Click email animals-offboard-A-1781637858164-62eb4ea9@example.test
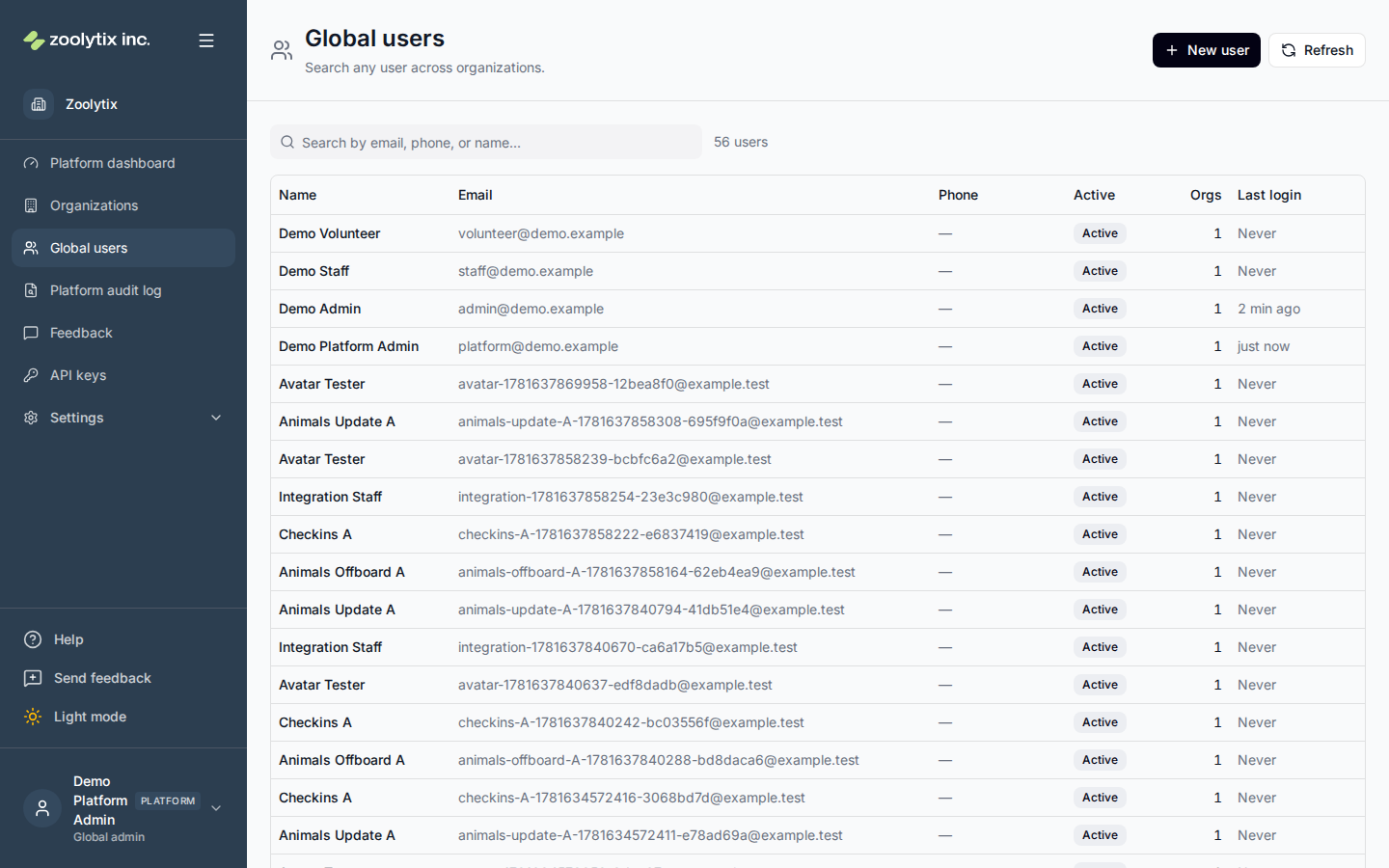This screenshot has height=868, width=1389. click(657, 572)
